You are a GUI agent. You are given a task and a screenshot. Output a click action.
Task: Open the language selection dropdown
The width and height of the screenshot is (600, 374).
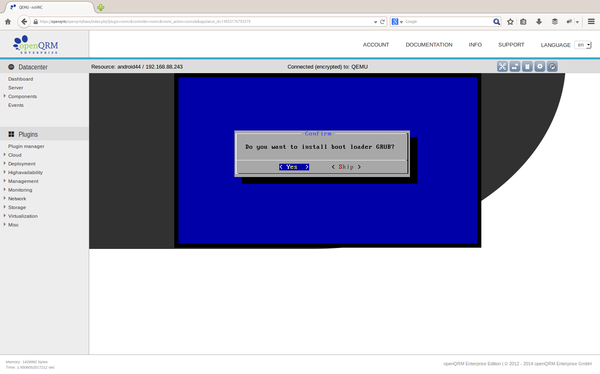point(583,45)
